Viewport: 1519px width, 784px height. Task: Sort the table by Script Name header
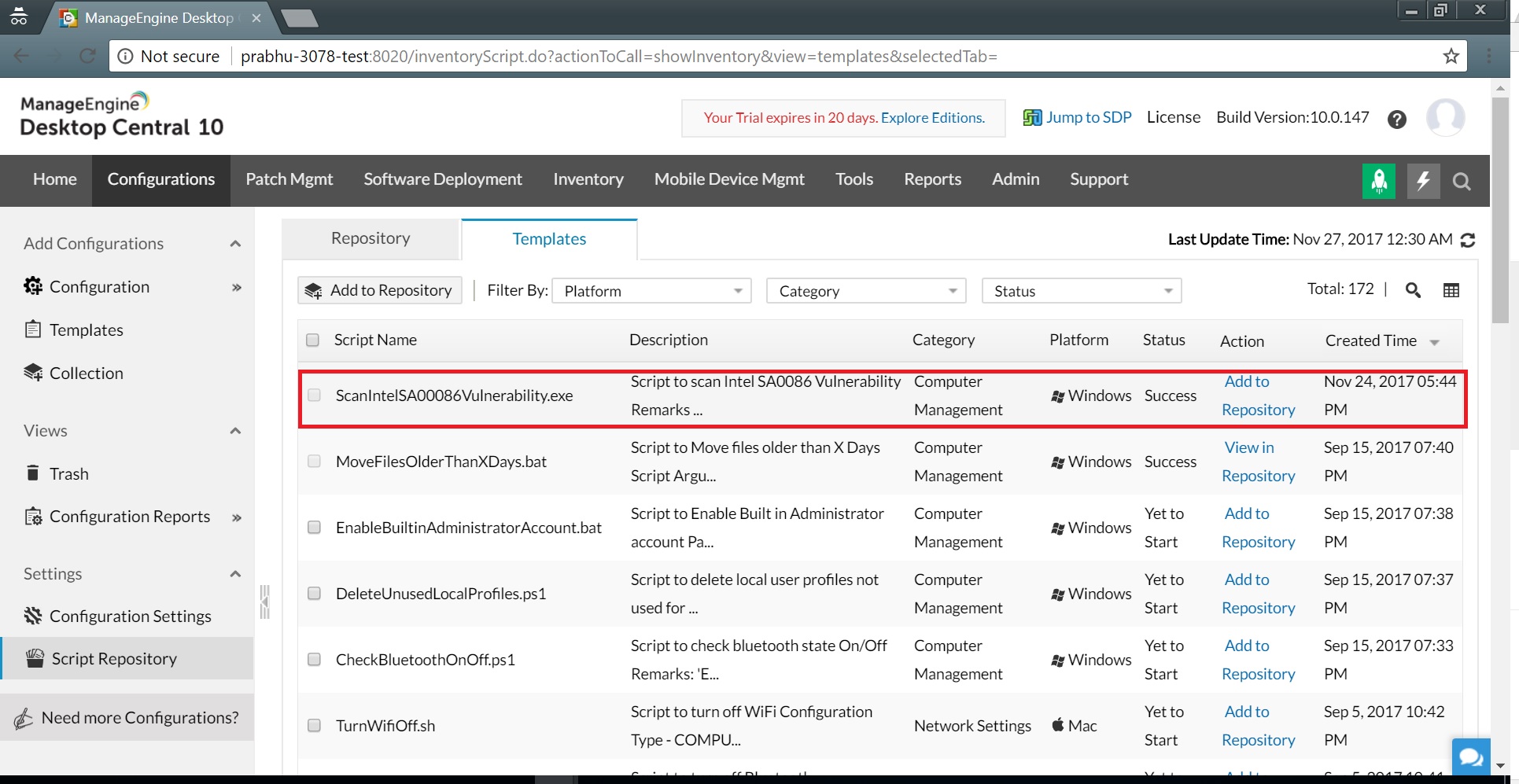[x=375, y=340]
